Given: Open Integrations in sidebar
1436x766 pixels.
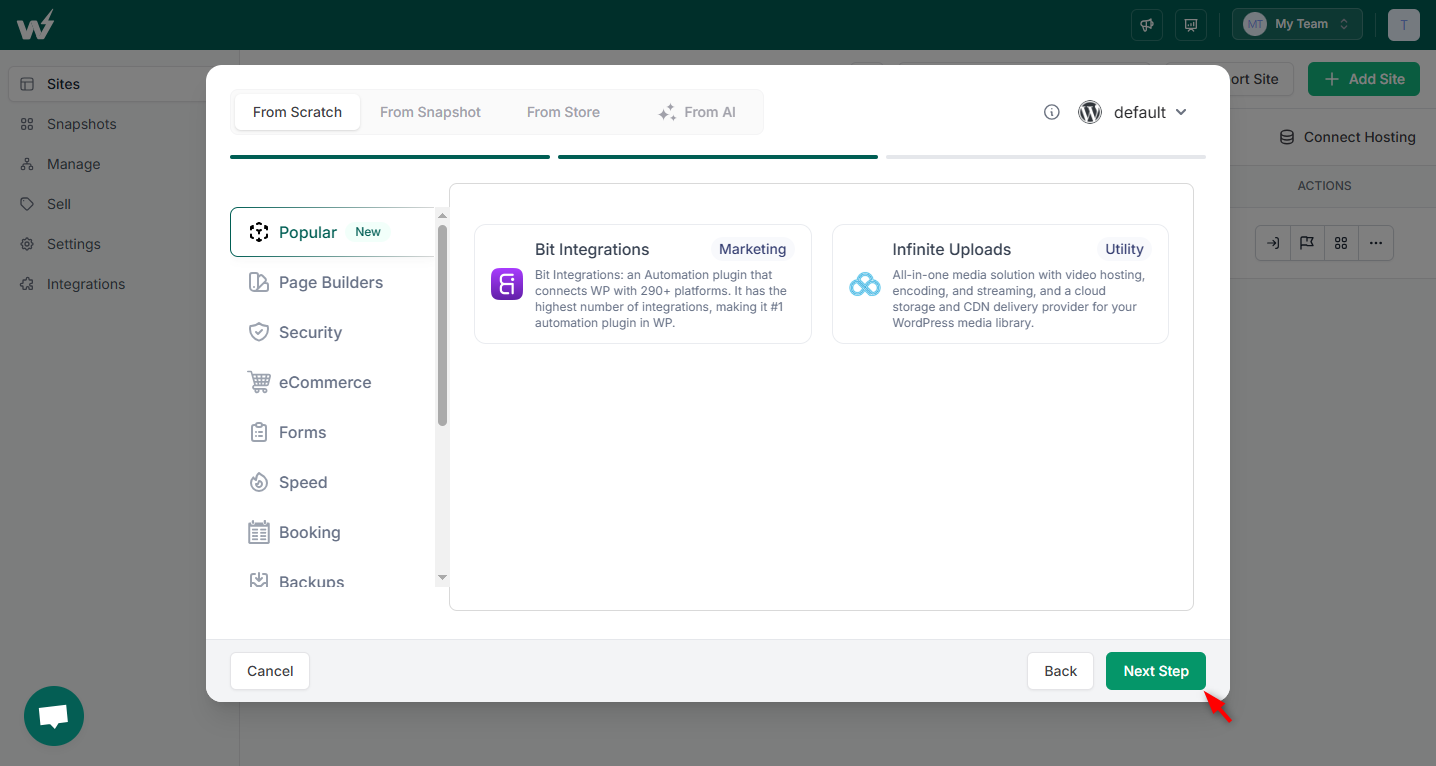Looking at the screenshot, I should tap(86, 284).
